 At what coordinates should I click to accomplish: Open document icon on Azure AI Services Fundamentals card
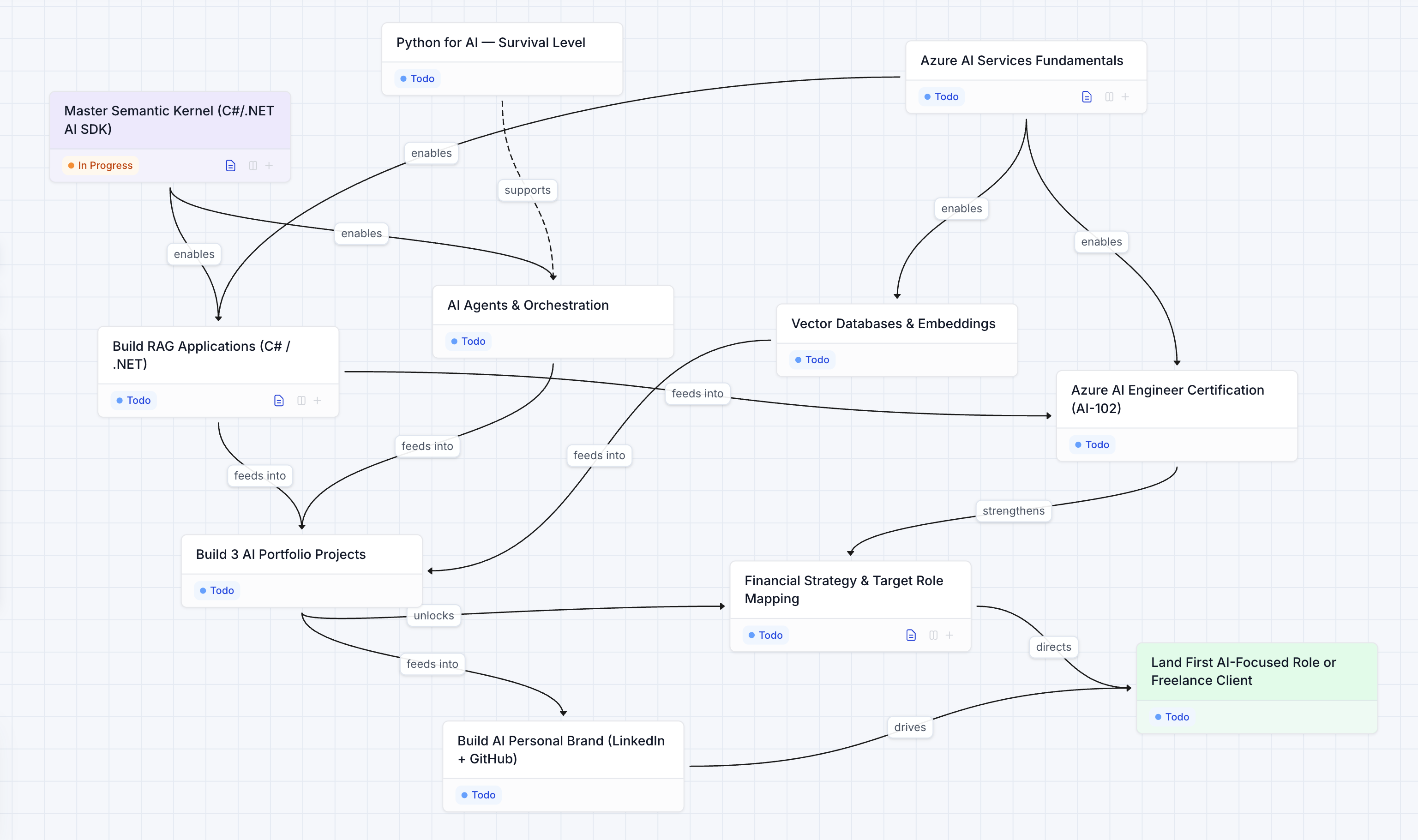pyautogui.click(x=1086, y=97)
